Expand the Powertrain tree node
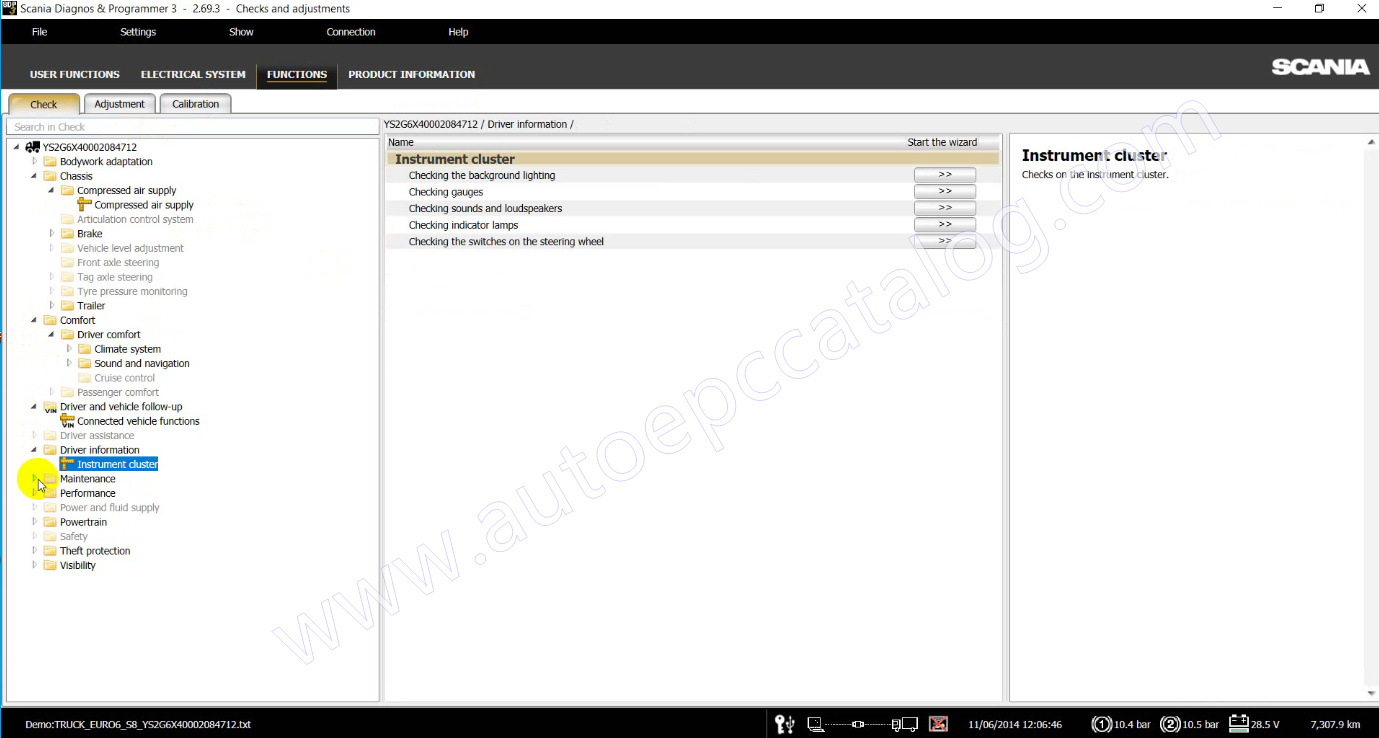This screenshot has height=738, width=1379. (35, 522)
